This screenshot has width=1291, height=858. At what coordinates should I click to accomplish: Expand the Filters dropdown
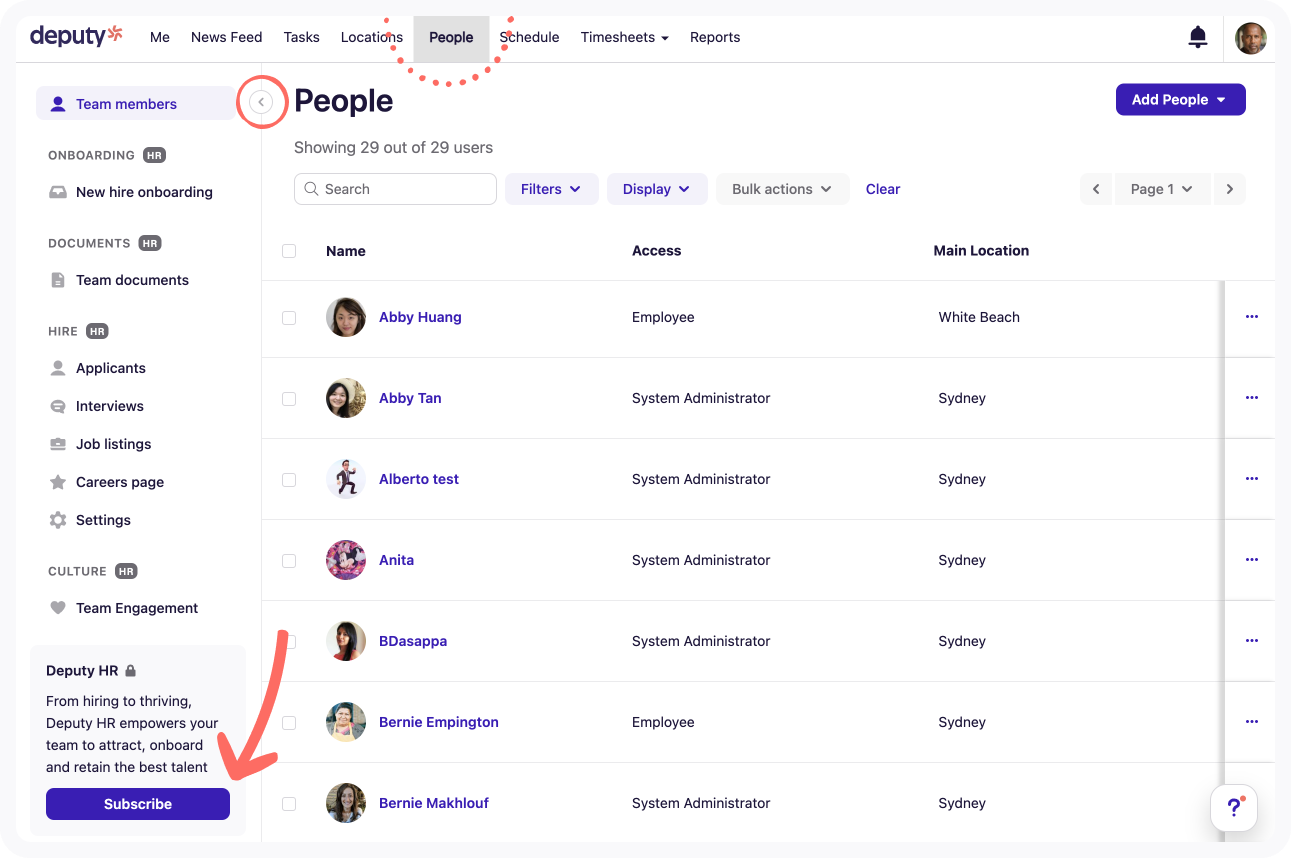551,189
